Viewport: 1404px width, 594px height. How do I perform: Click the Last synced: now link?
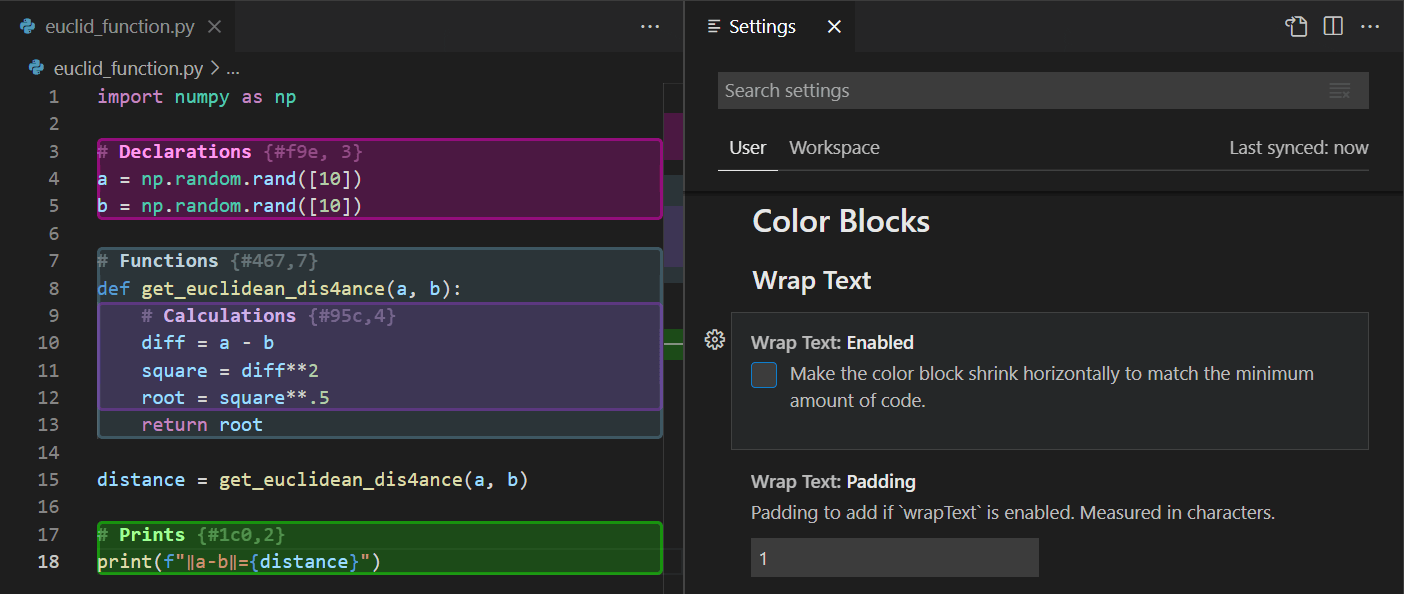tap(1299, 148)
